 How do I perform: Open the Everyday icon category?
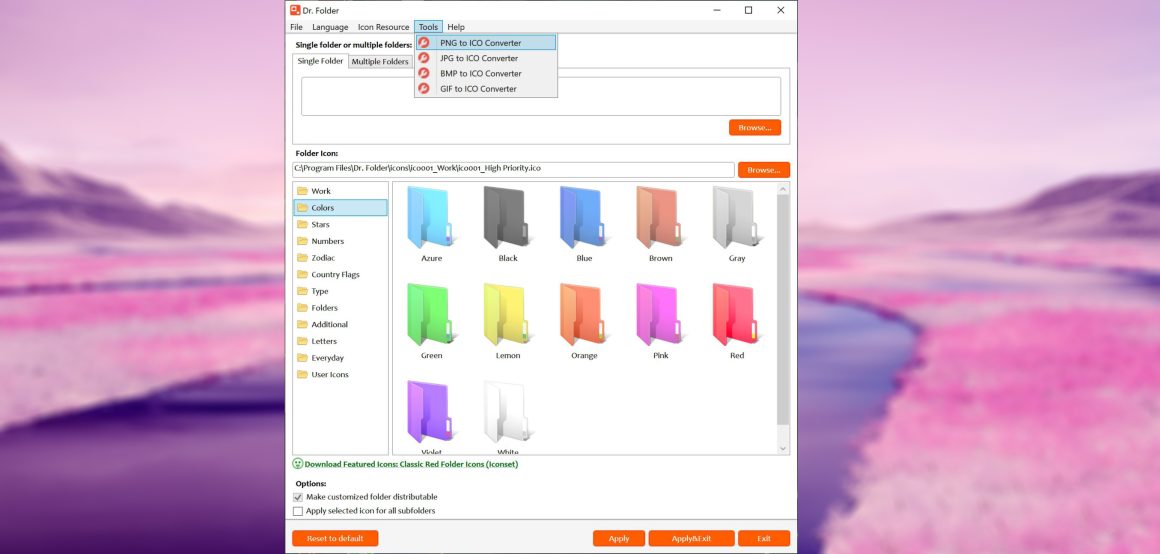click(340, 358)
